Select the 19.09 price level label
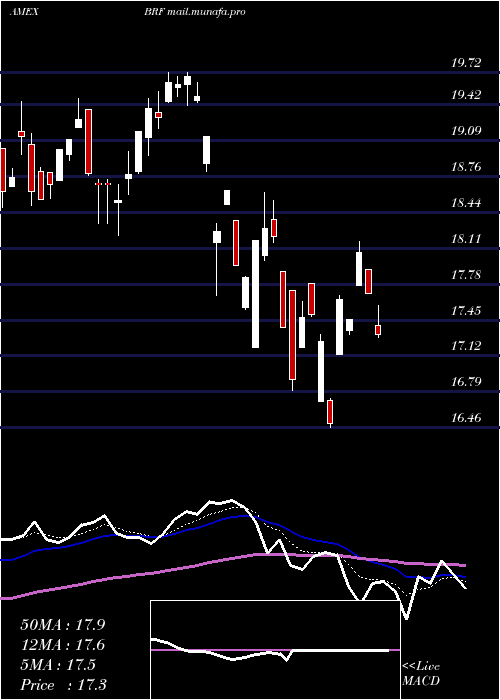500x700 pixels. pos(466,131)
